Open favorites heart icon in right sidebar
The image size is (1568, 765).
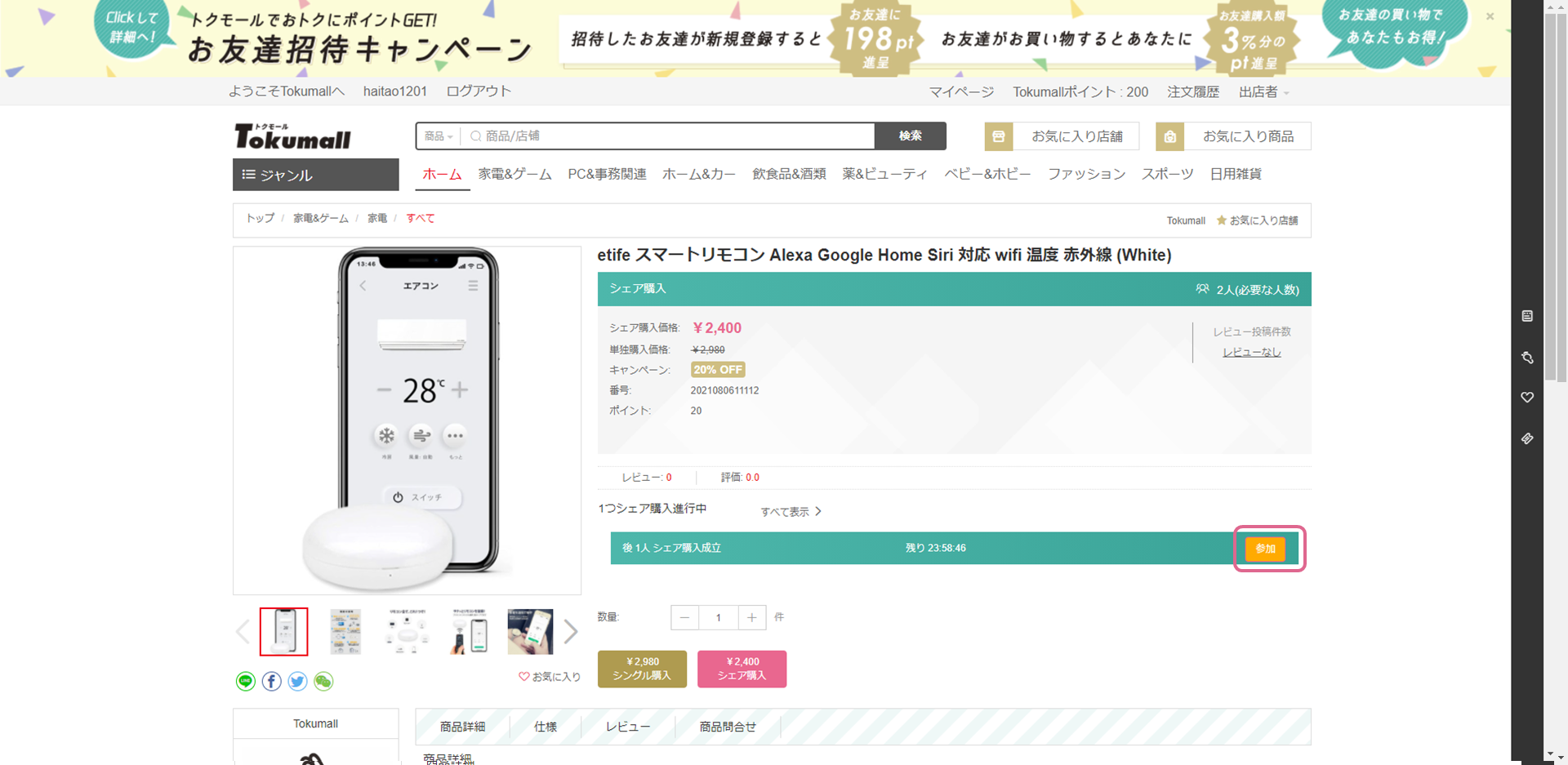1527,398
